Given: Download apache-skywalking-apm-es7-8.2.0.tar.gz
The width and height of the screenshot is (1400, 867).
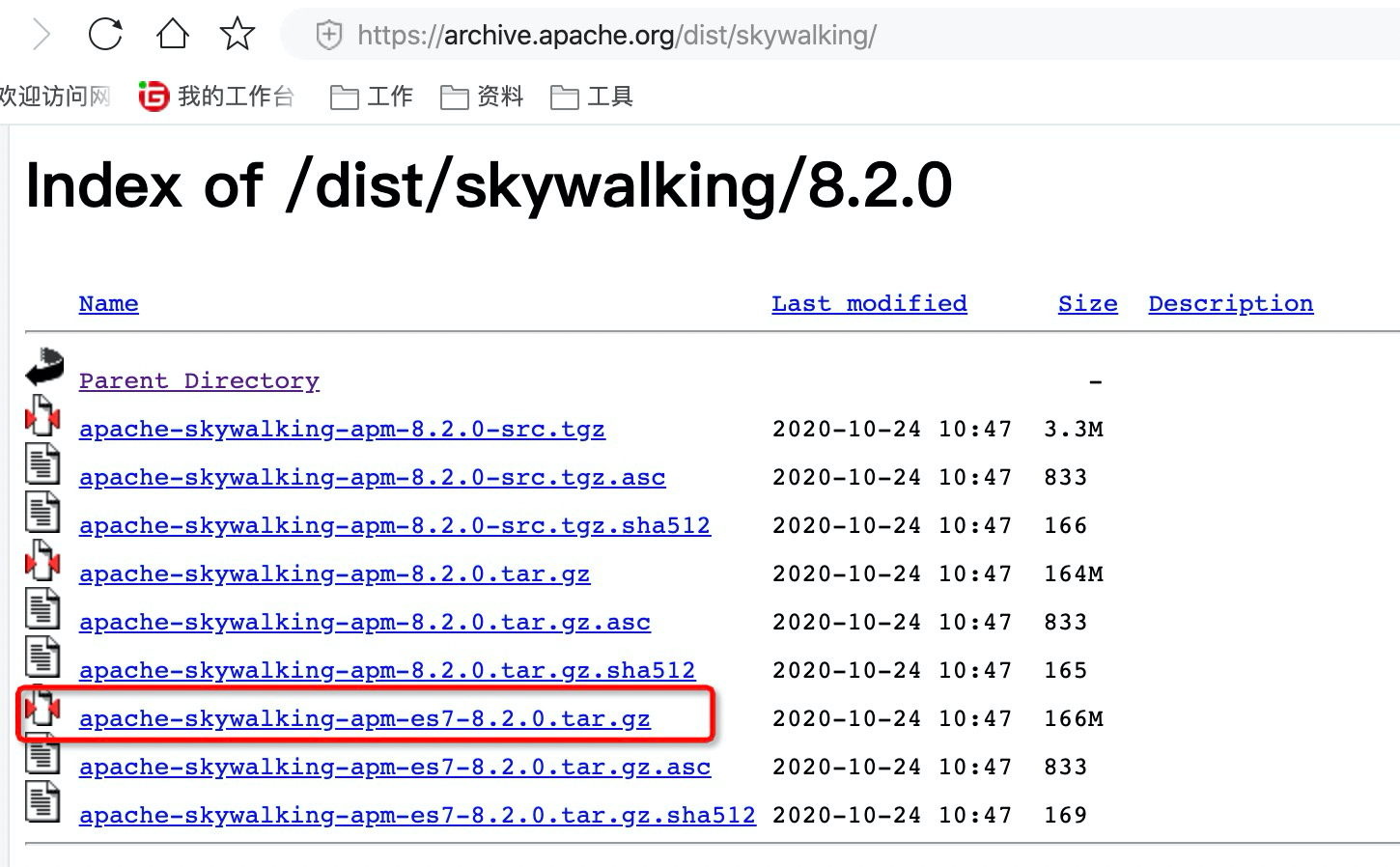Looking at the screenshot, I should (x=365, y=718).
